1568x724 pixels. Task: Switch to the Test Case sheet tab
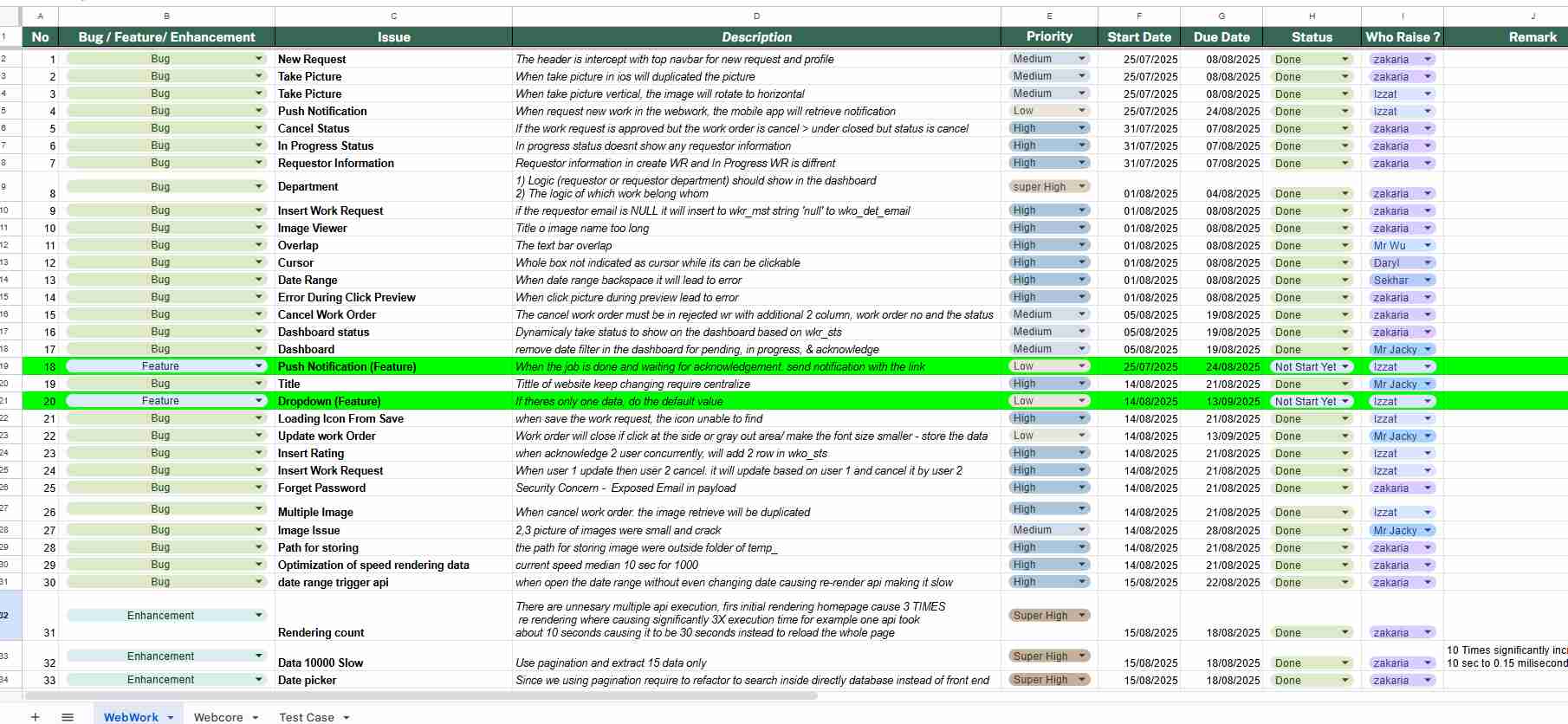pos(306,717)
